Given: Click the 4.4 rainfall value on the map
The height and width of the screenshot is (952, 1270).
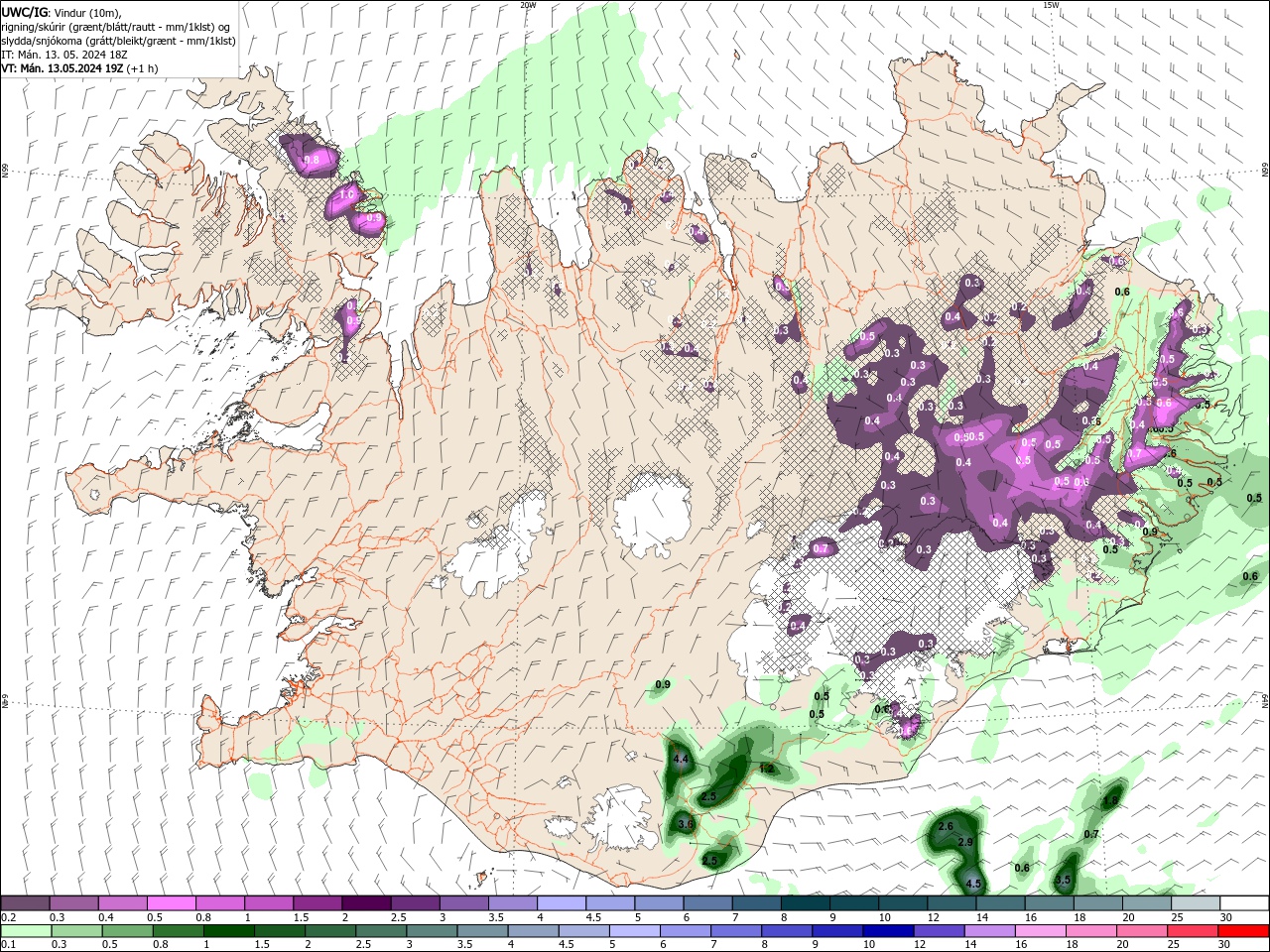Looking at the screenshot, I should click(681, 759).
